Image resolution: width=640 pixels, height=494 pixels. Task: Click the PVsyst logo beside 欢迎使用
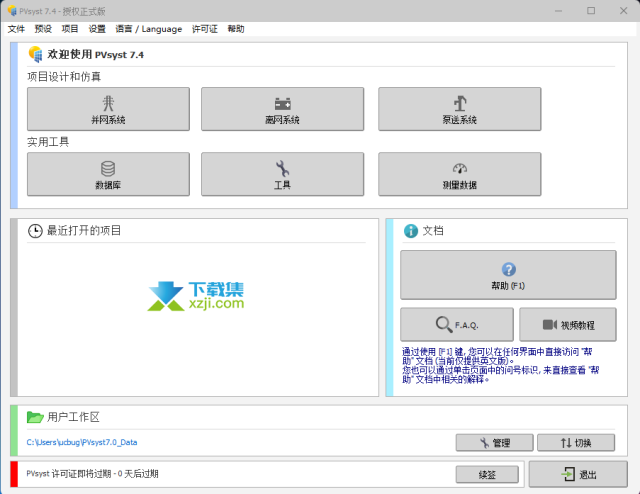[35, 54]
